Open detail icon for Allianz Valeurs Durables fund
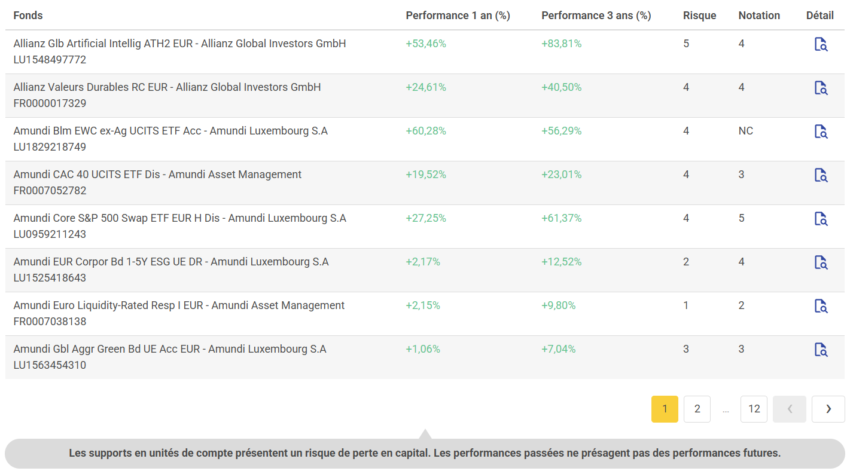Viewport: 850px width, 474px height. (820, 88)
